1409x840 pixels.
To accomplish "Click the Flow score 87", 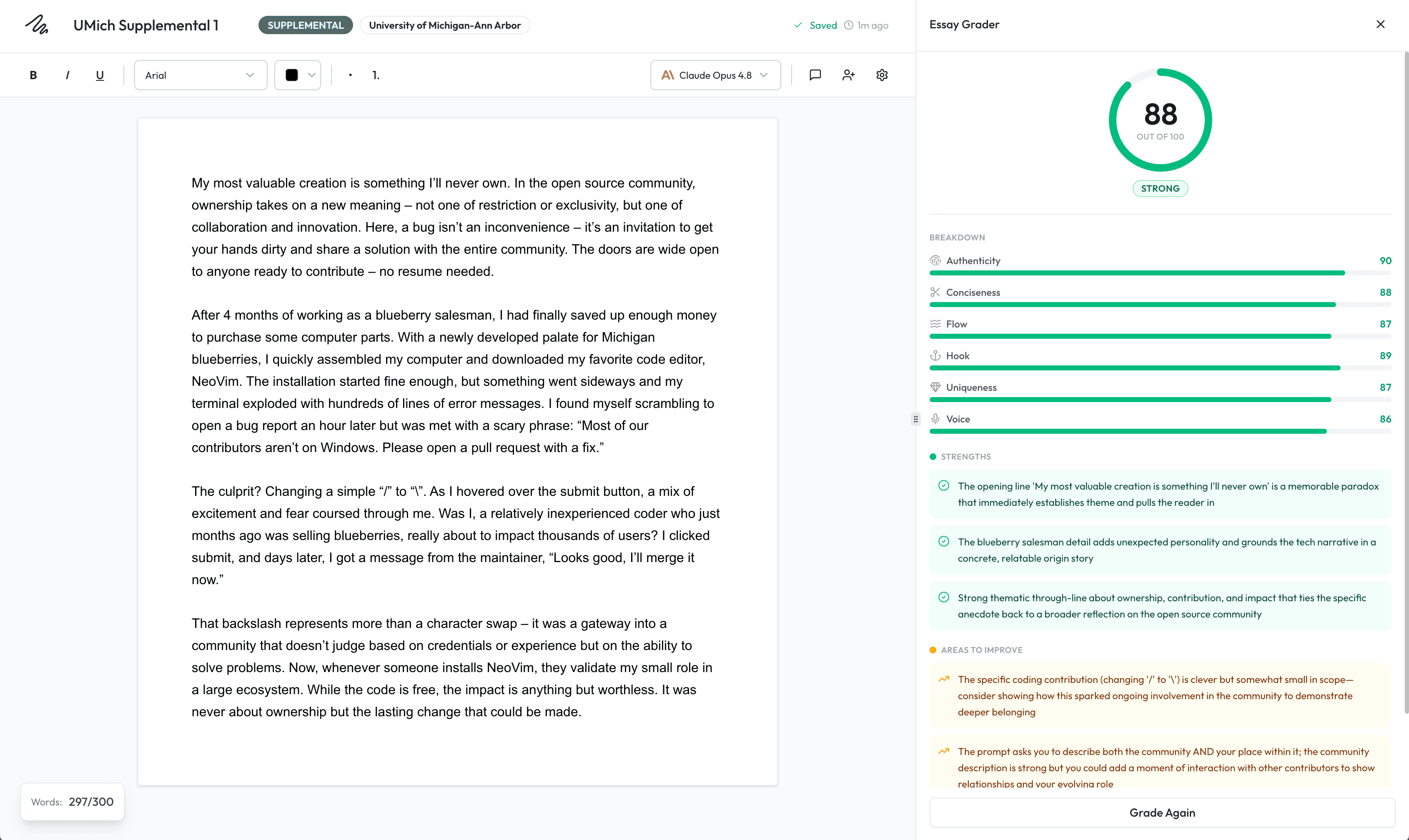I will [x=1385, y=324].
